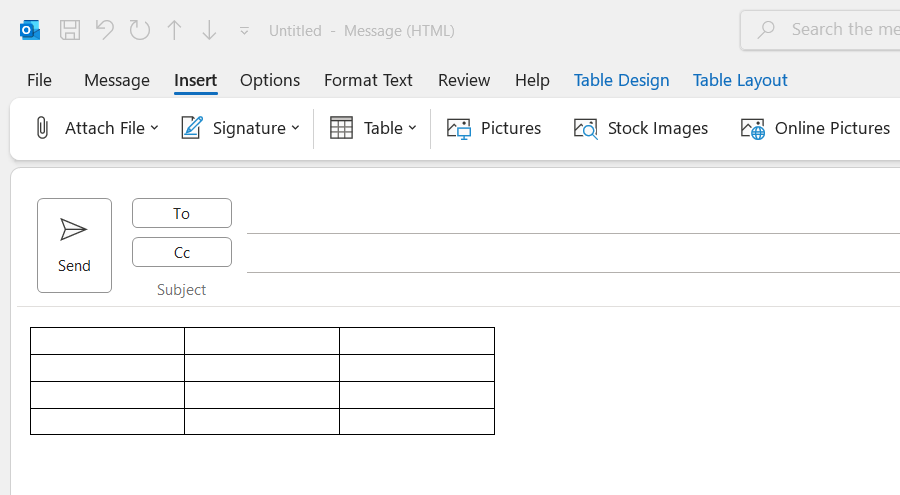Insert Online Pictures
The image size is (900, 495).
pyautogui.click(x=815, y=128)
